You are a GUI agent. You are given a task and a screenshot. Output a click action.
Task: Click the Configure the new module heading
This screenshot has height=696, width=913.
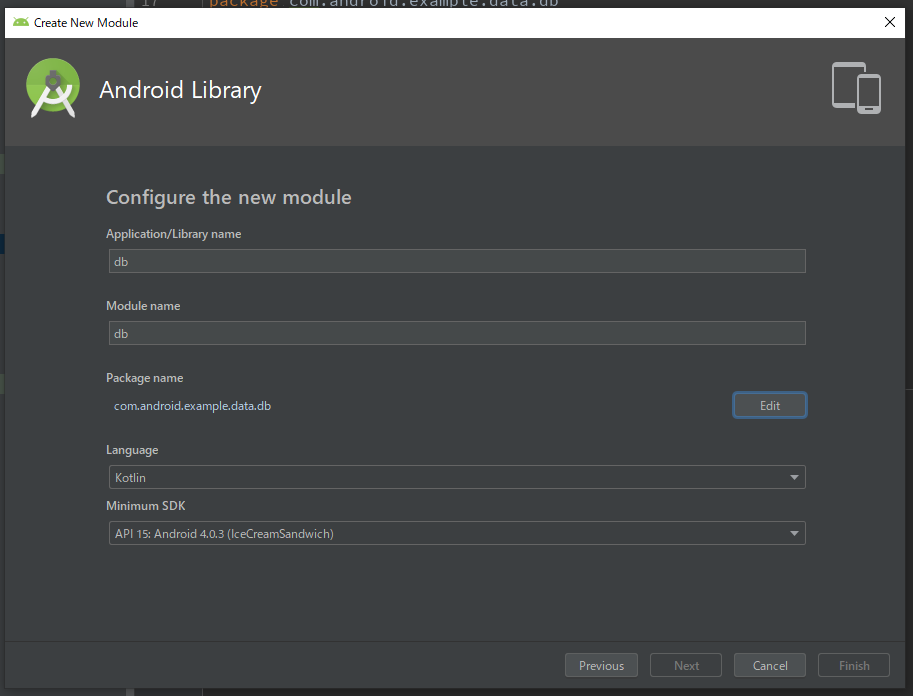228,197
